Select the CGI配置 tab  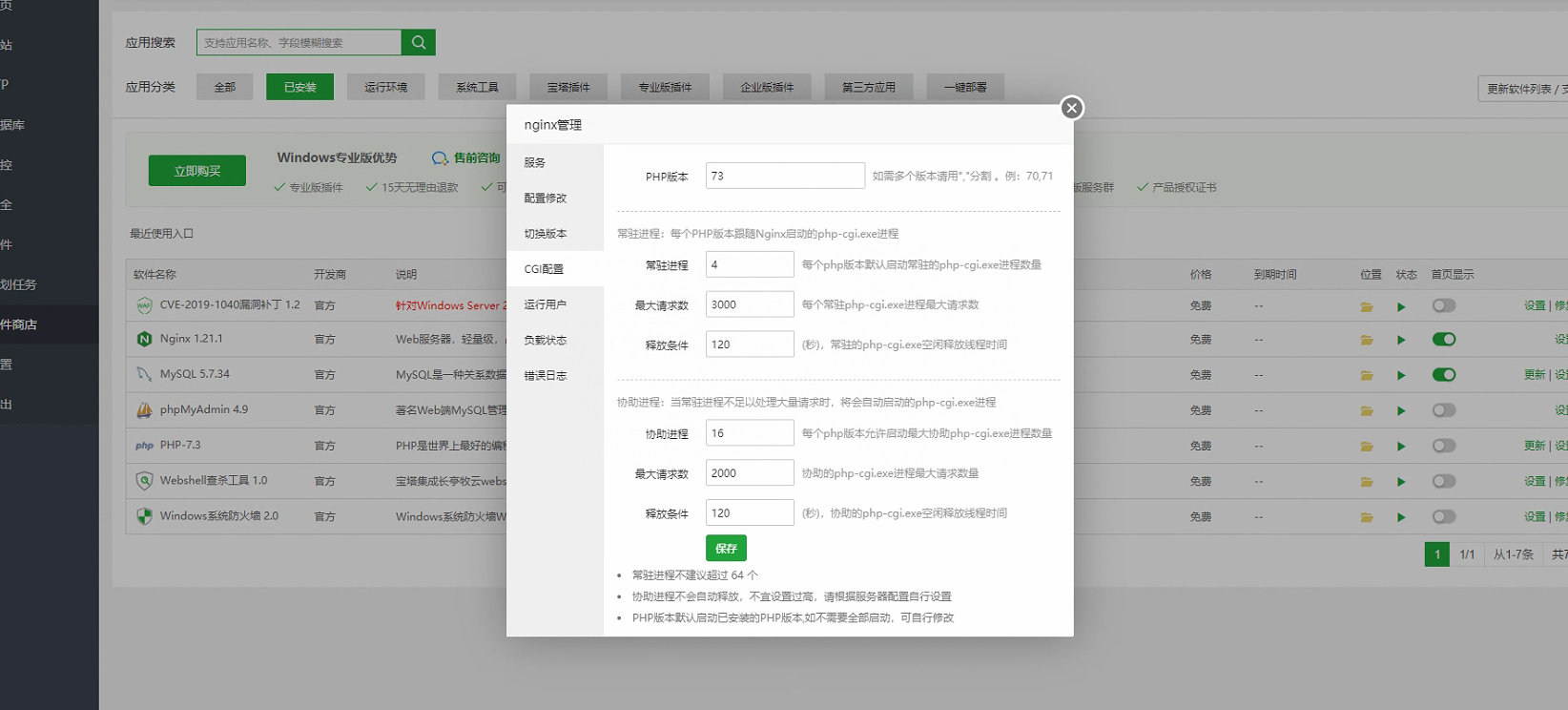coord(555,269)
